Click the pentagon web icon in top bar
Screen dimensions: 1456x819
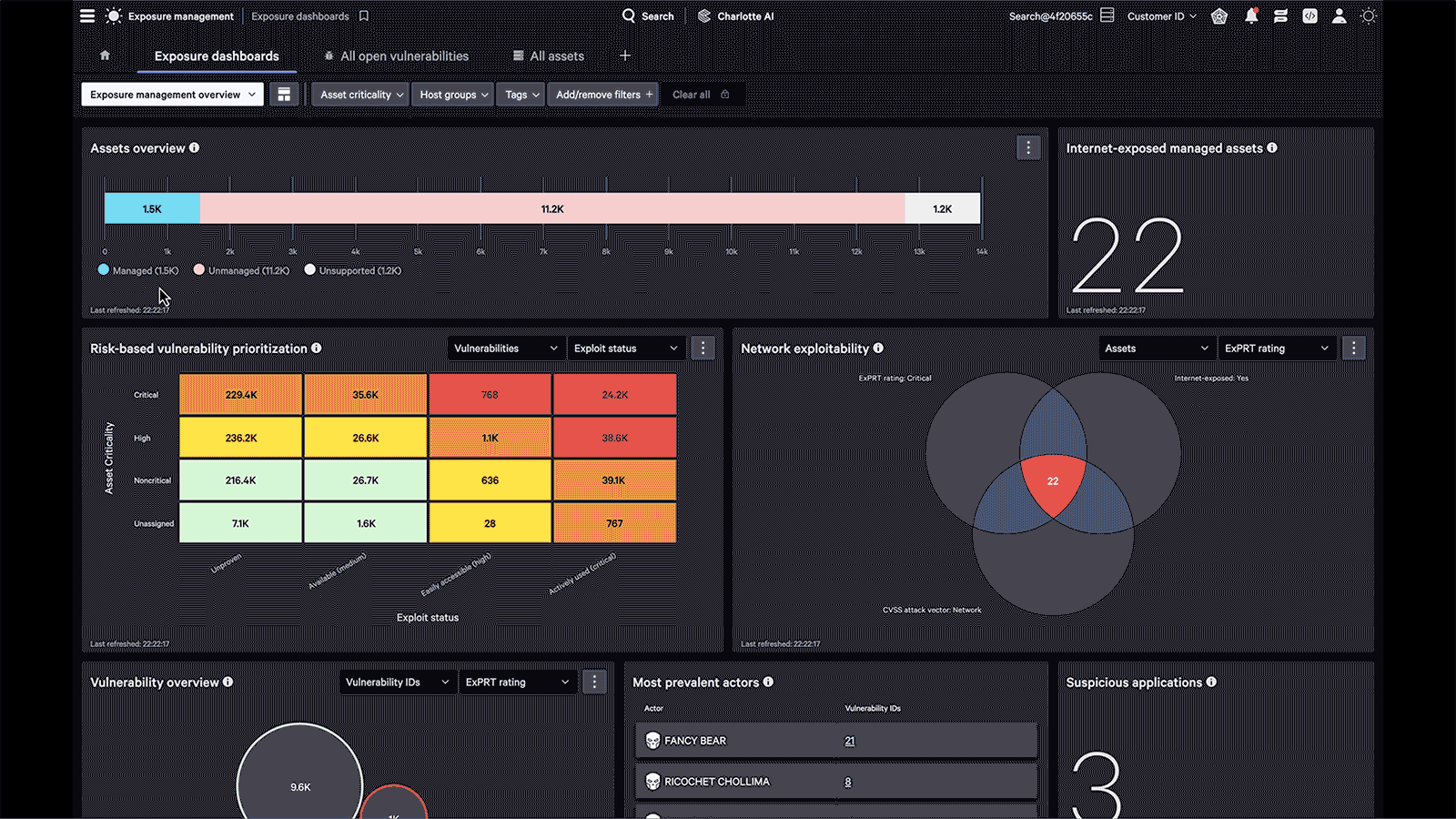pos(1219,15)
